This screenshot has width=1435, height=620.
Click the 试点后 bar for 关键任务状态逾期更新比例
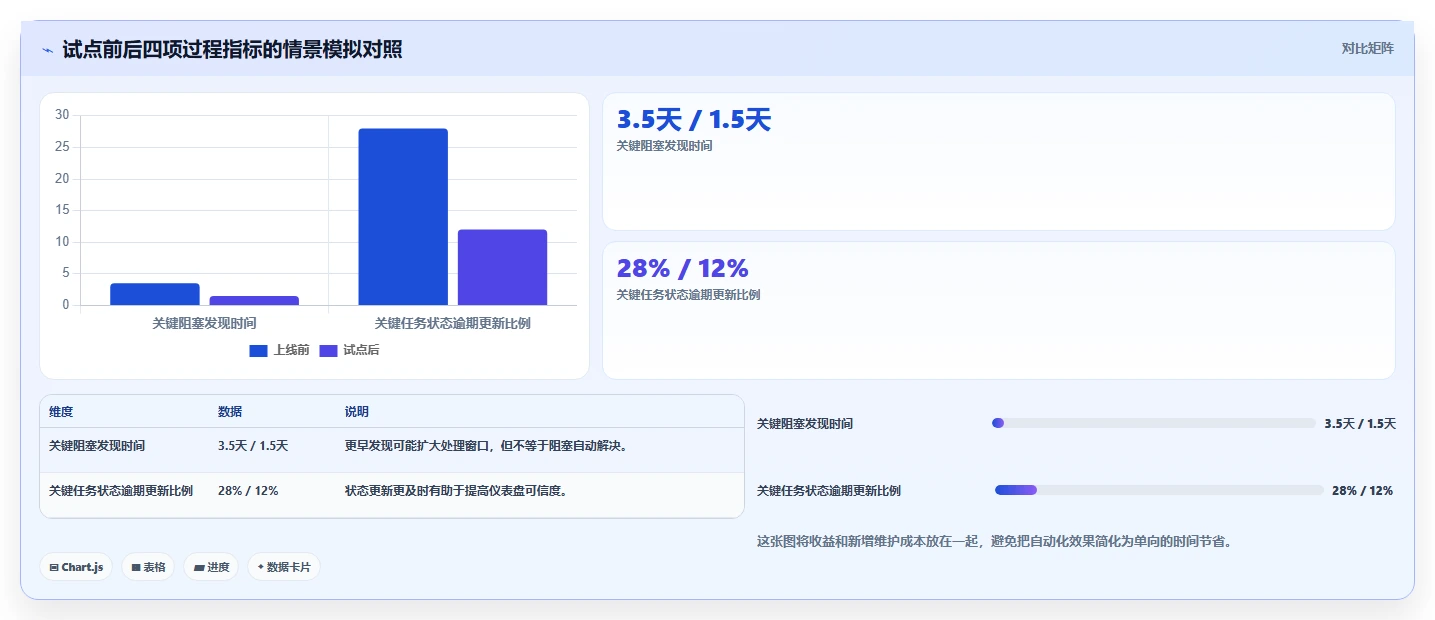point(502,267)
